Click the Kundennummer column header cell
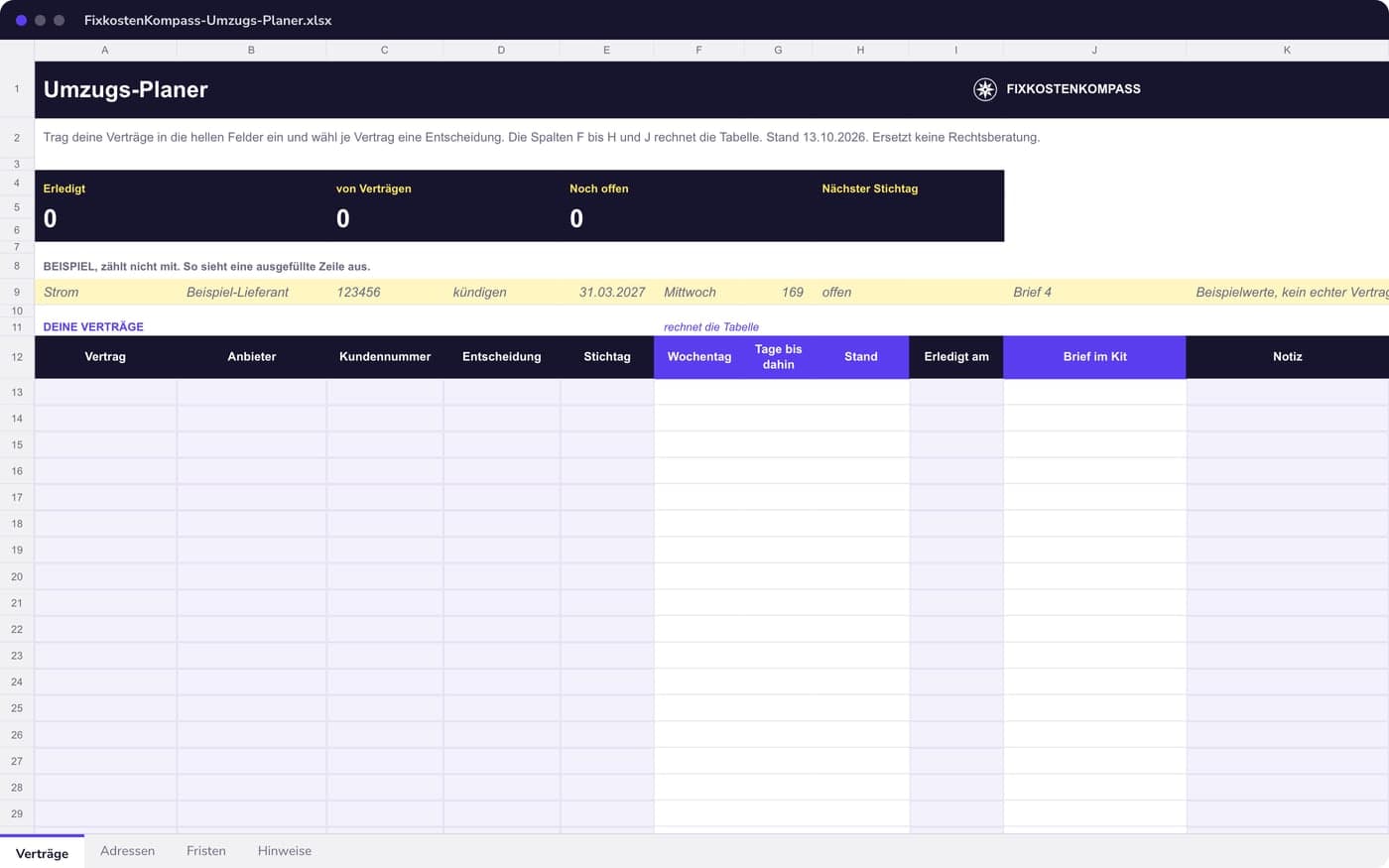This screenshot has width=1389, height=868. click(x=385, y=357)
